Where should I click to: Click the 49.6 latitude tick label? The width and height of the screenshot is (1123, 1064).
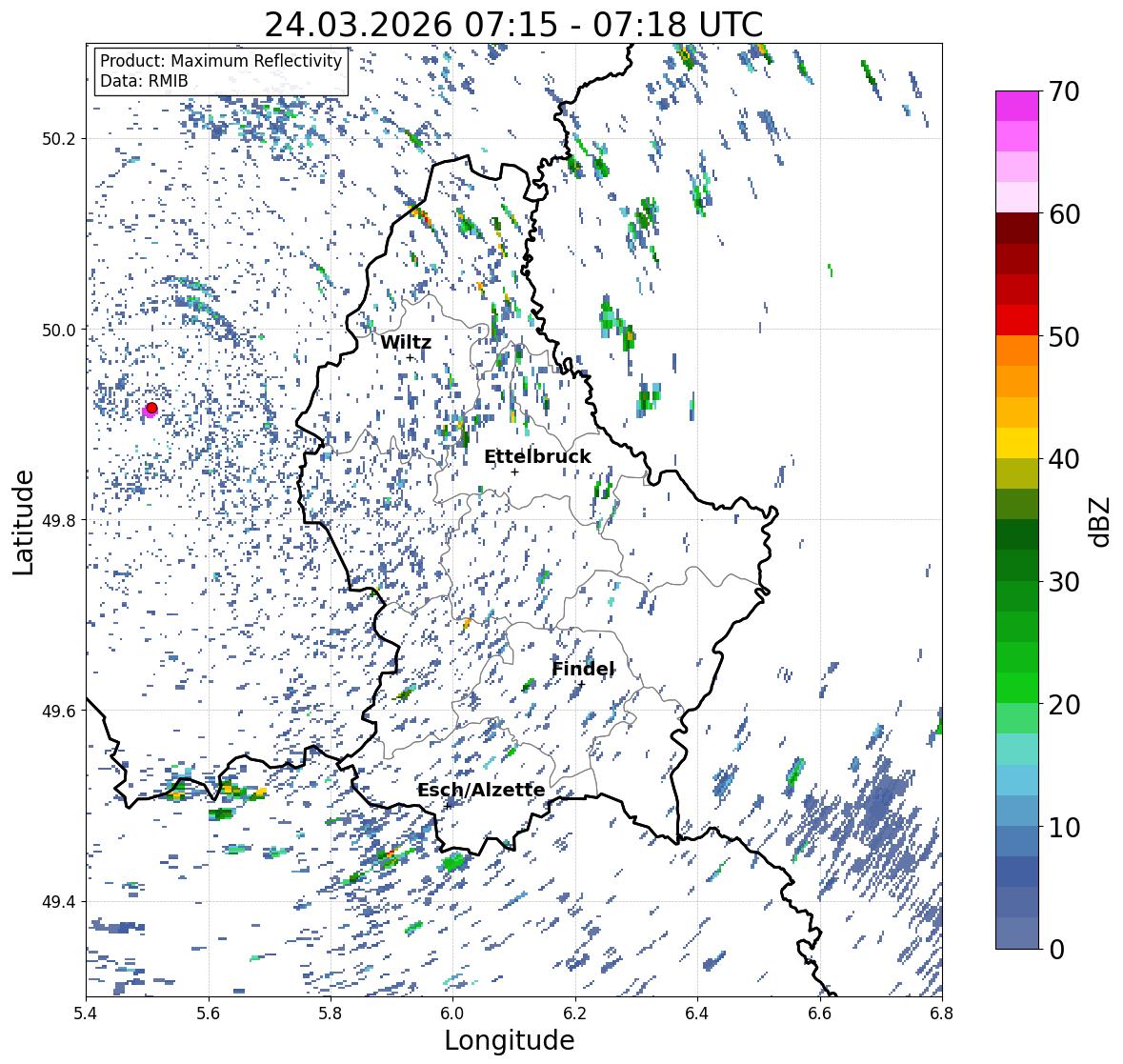click(59, 711)
